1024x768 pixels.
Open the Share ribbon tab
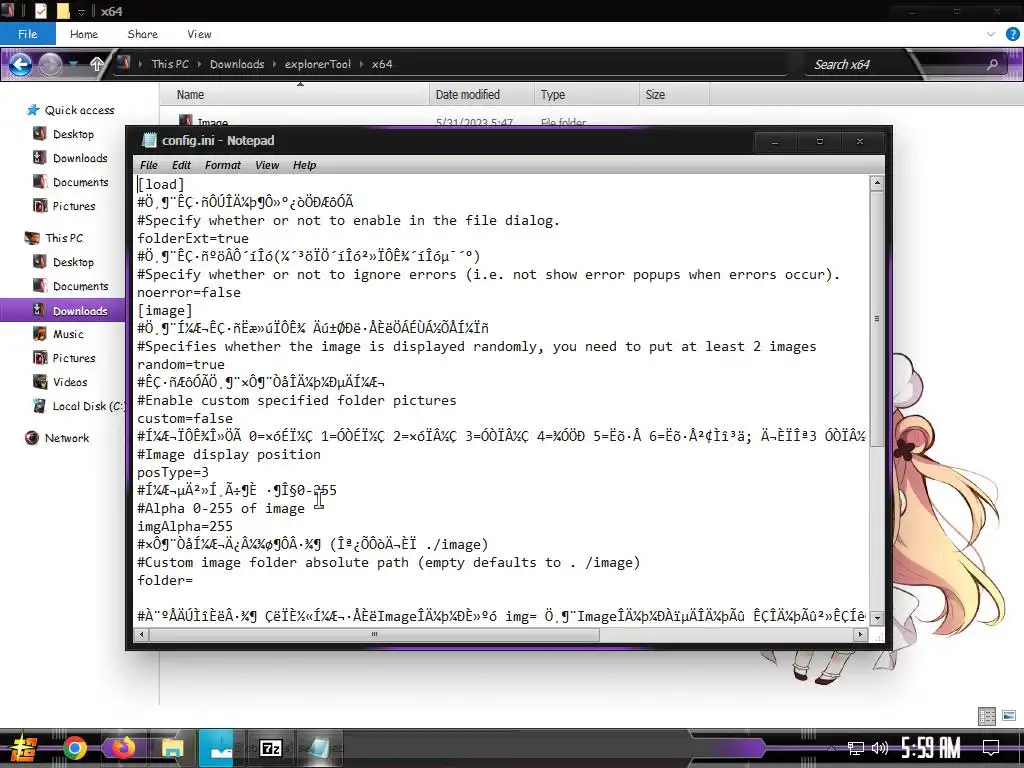click(142, 34)
